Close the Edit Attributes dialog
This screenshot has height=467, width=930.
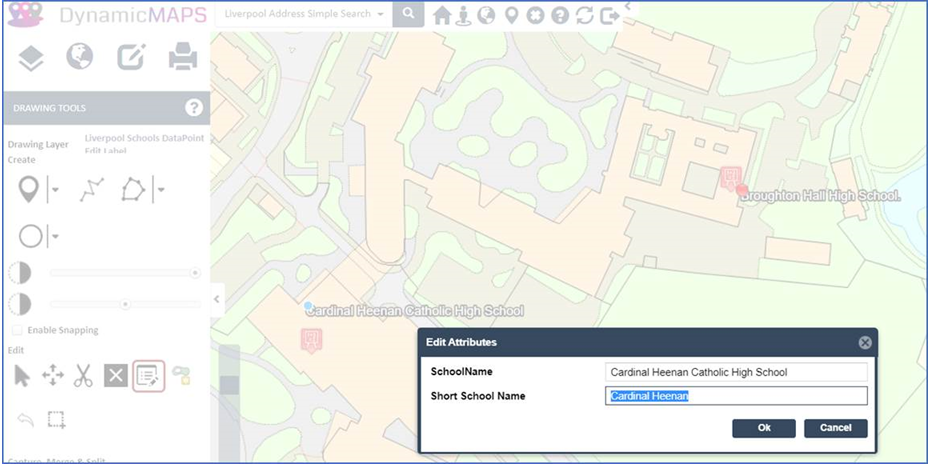coord(865,342)
